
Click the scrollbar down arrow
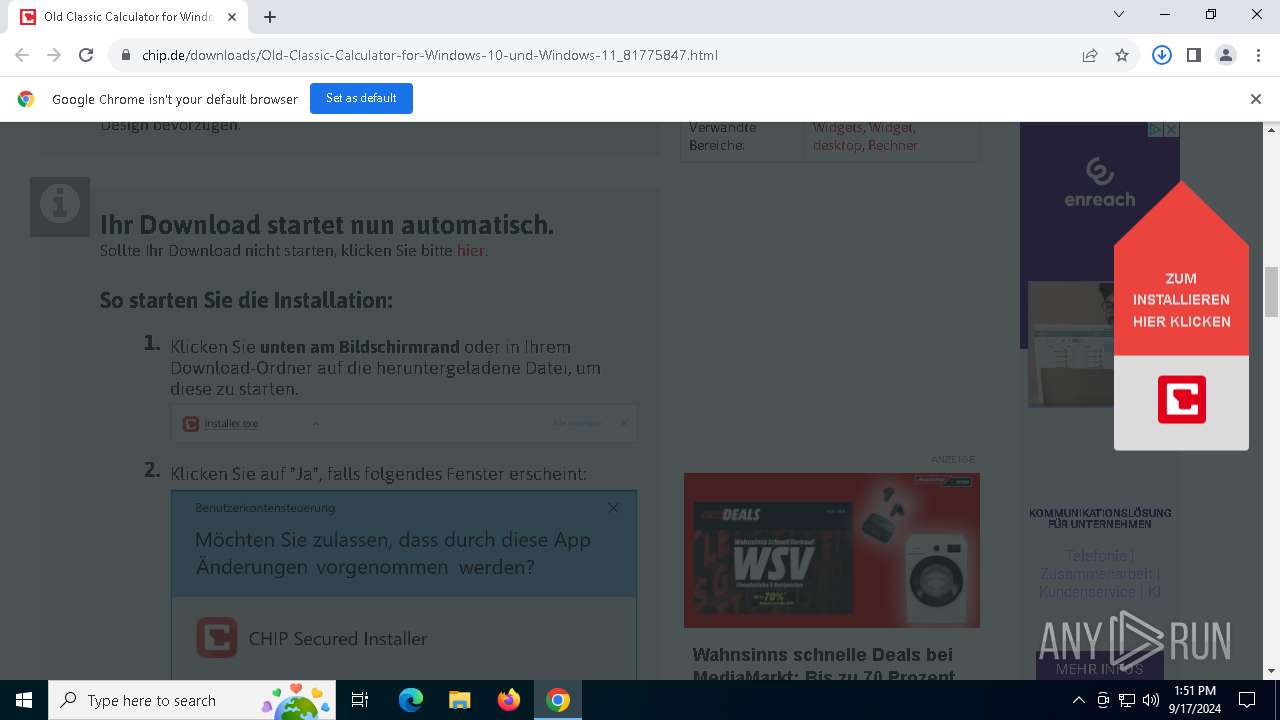[x=1272, y=671]
